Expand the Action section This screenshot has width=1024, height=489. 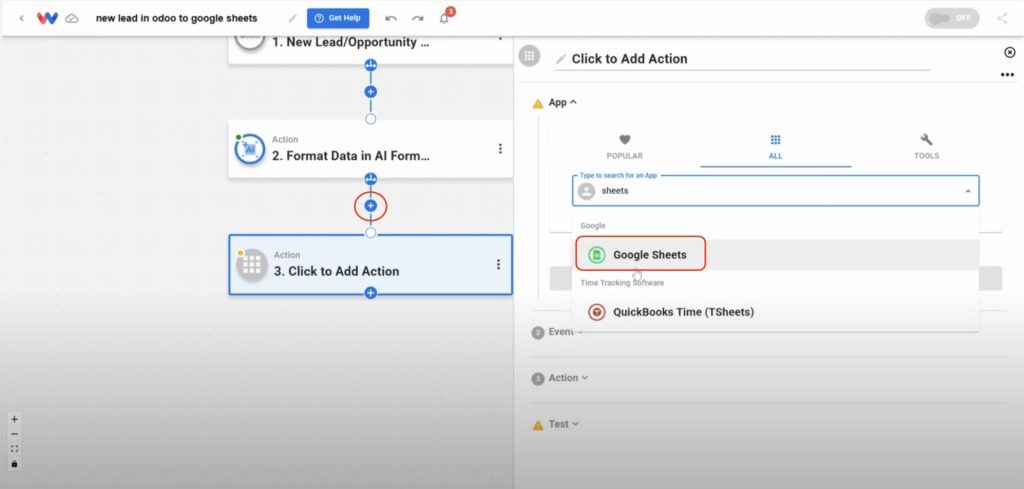pyautogui.click(x=568, y=378)
